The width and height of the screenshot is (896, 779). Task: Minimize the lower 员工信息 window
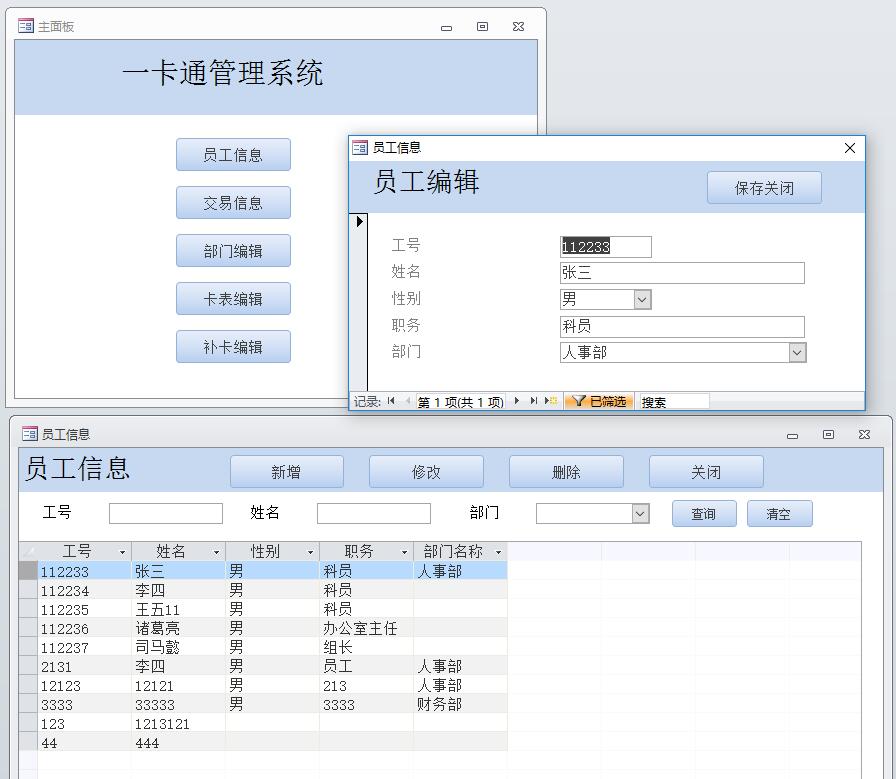tap(793, 436)
